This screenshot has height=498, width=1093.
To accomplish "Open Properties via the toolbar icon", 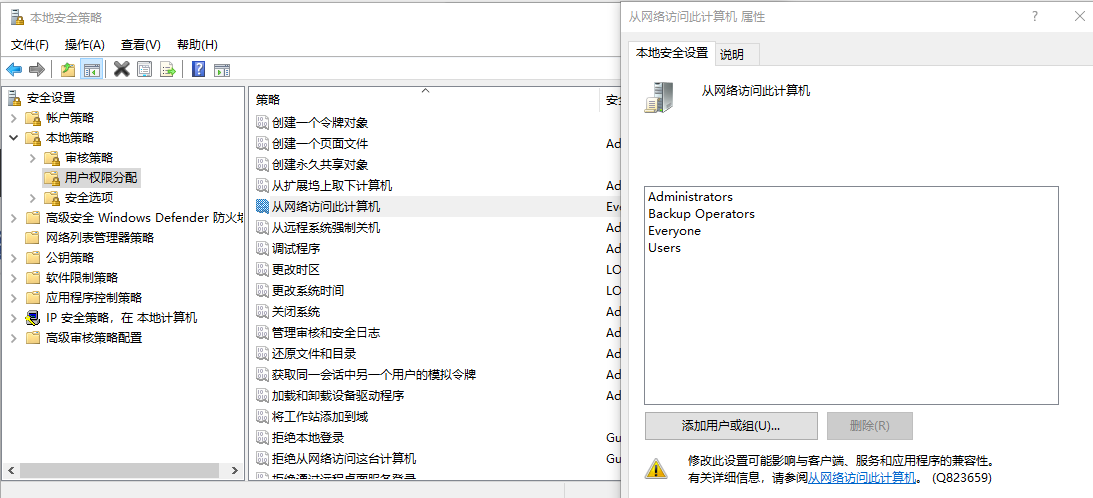I will (x=144, y=69).
